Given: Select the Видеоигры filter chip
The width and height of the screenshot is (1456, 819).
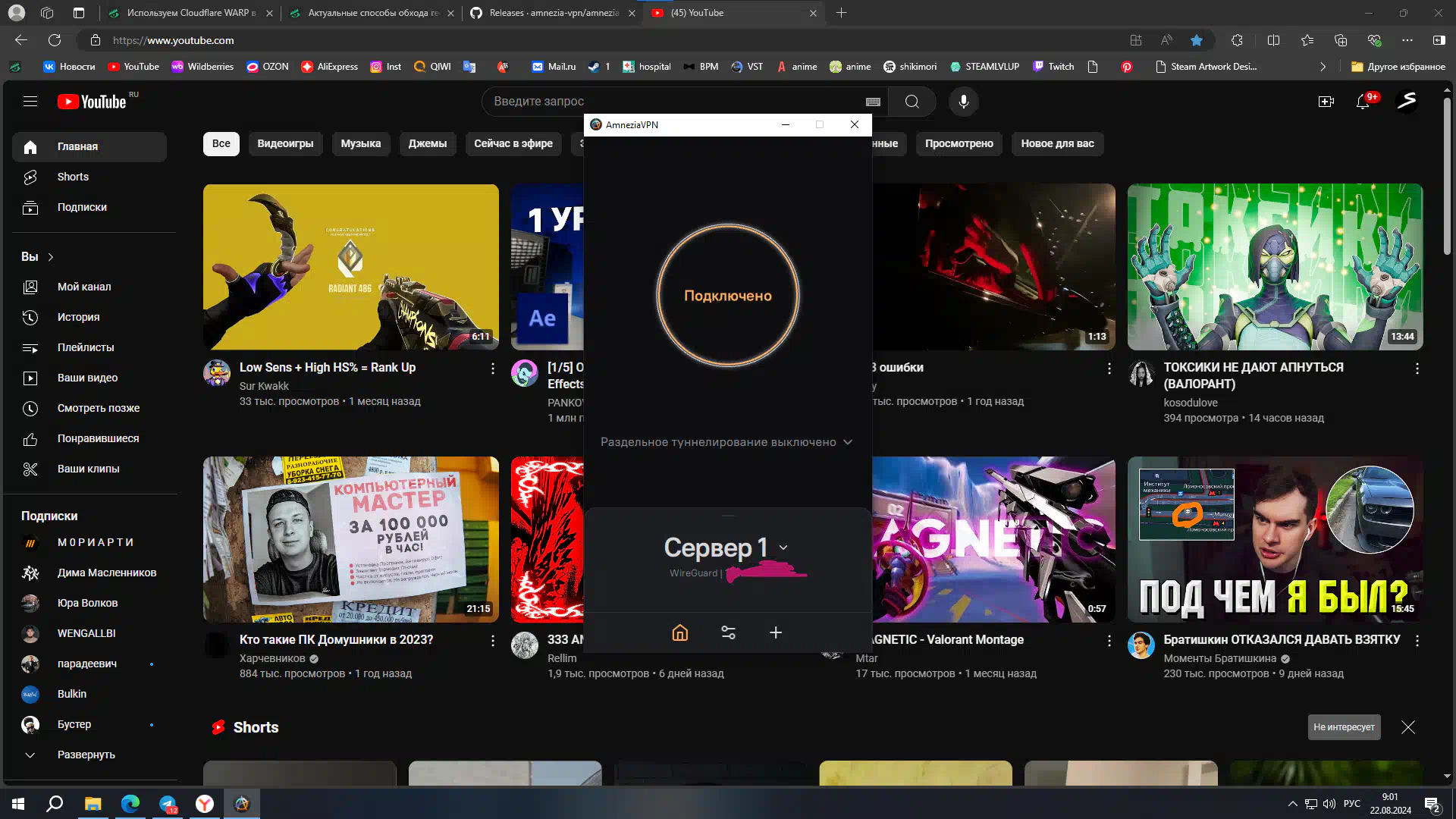Looking at the screenshot, I should 285,143.
